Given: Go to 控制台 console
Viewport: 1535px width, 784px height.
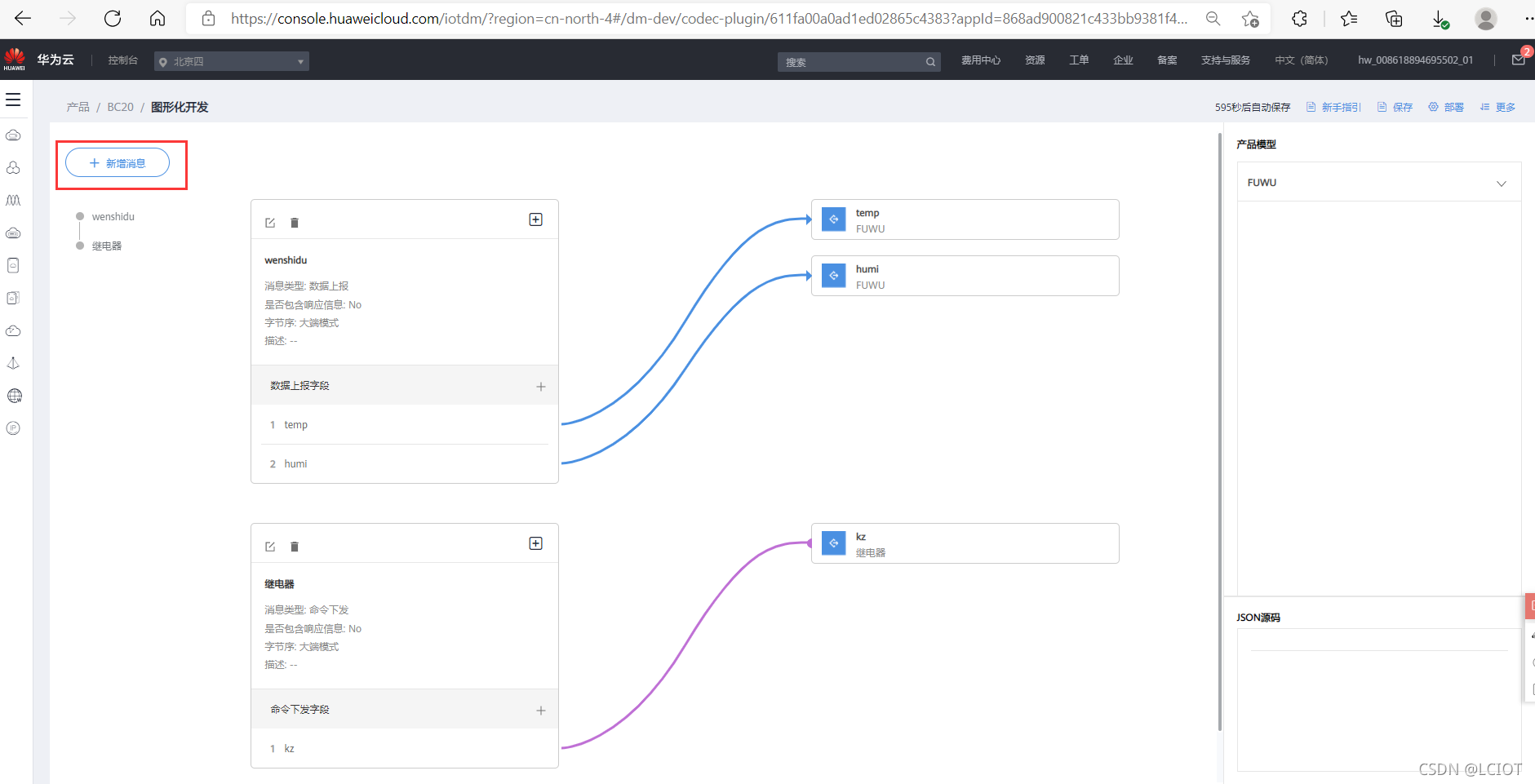Looking at the screenshot, I should click(x=123, y=60).
